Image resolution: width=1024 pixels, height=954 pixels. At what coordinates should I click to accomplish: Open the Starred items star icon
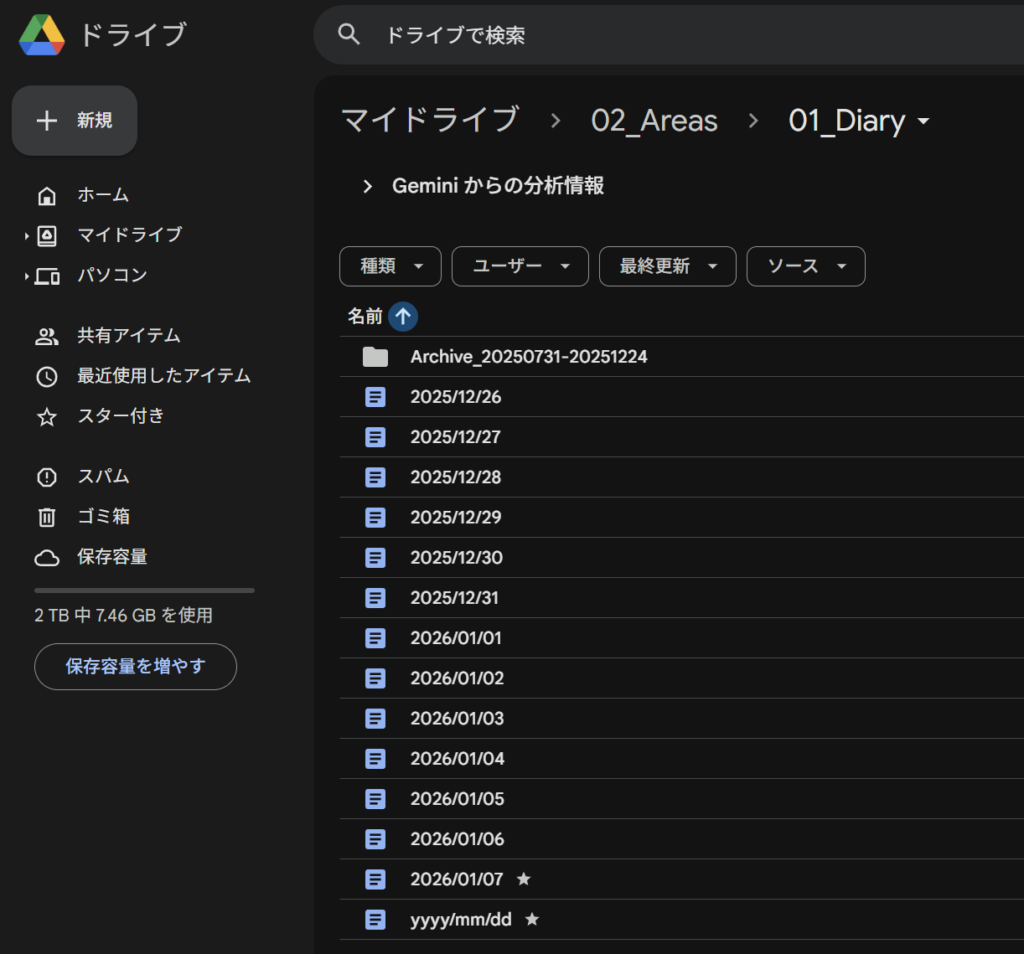[47, 417]
